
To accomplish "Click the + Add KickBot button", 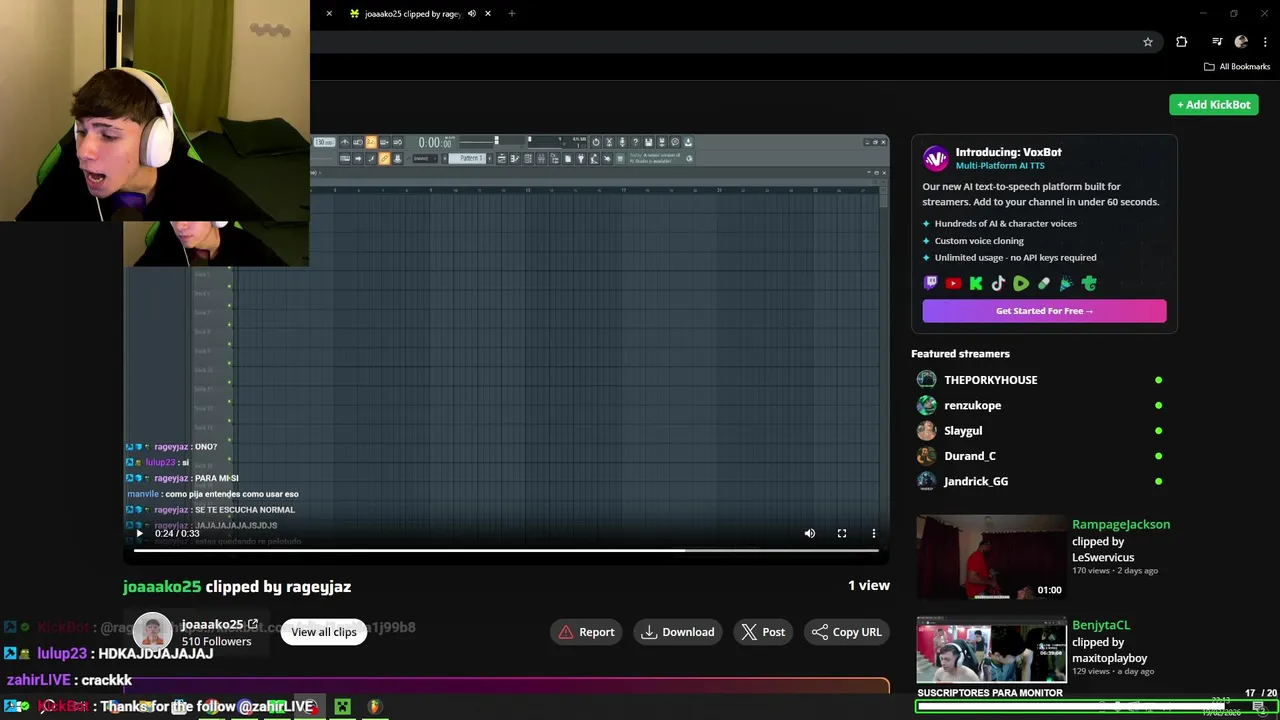I will point(1214,104).
